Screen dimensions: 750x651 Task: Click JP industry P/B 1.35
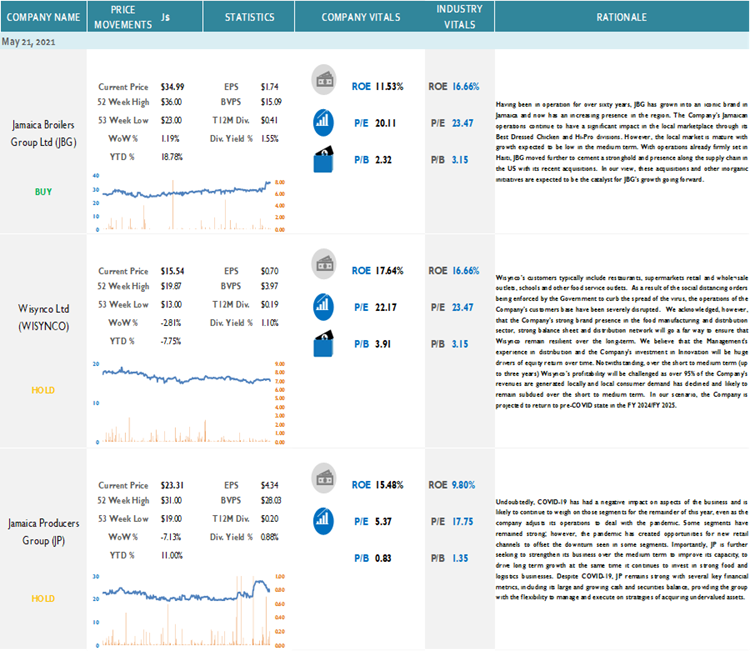(x=460, y=559)
